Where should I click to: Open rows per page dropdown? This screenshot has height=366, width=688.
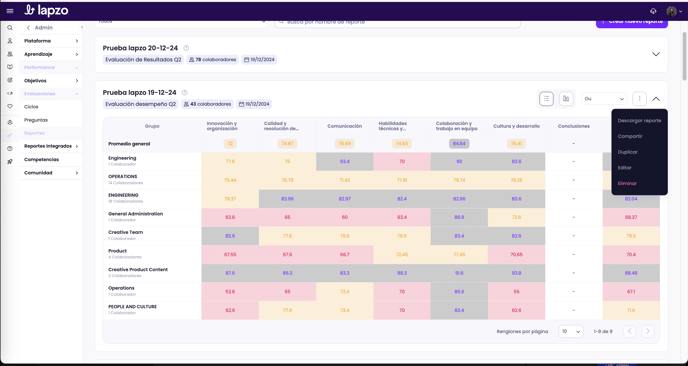tap(570, 332)
